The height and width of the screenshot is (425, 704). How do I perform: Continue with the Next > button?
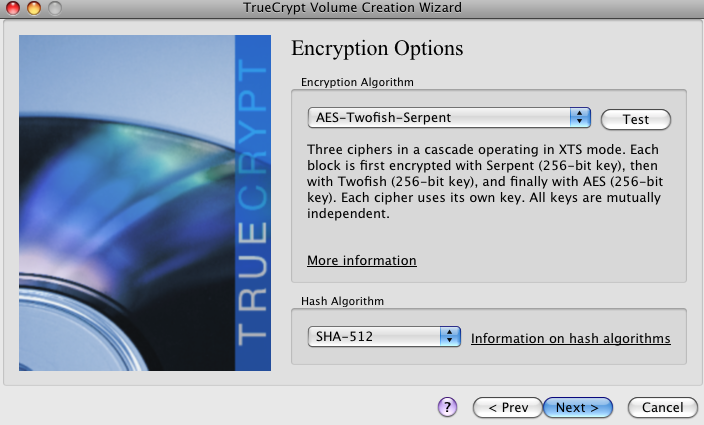tap(578, 407)
